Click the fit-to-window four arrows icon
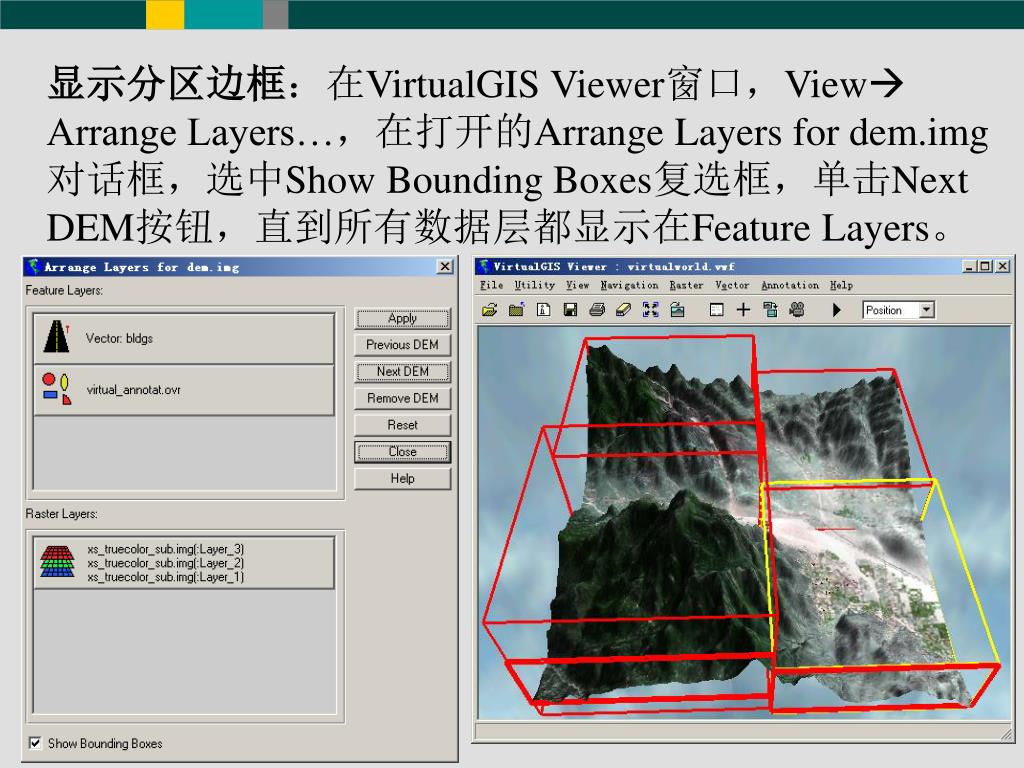Image resolution: width=1024 pixels, height=768 pixels. tap(650, 310)
